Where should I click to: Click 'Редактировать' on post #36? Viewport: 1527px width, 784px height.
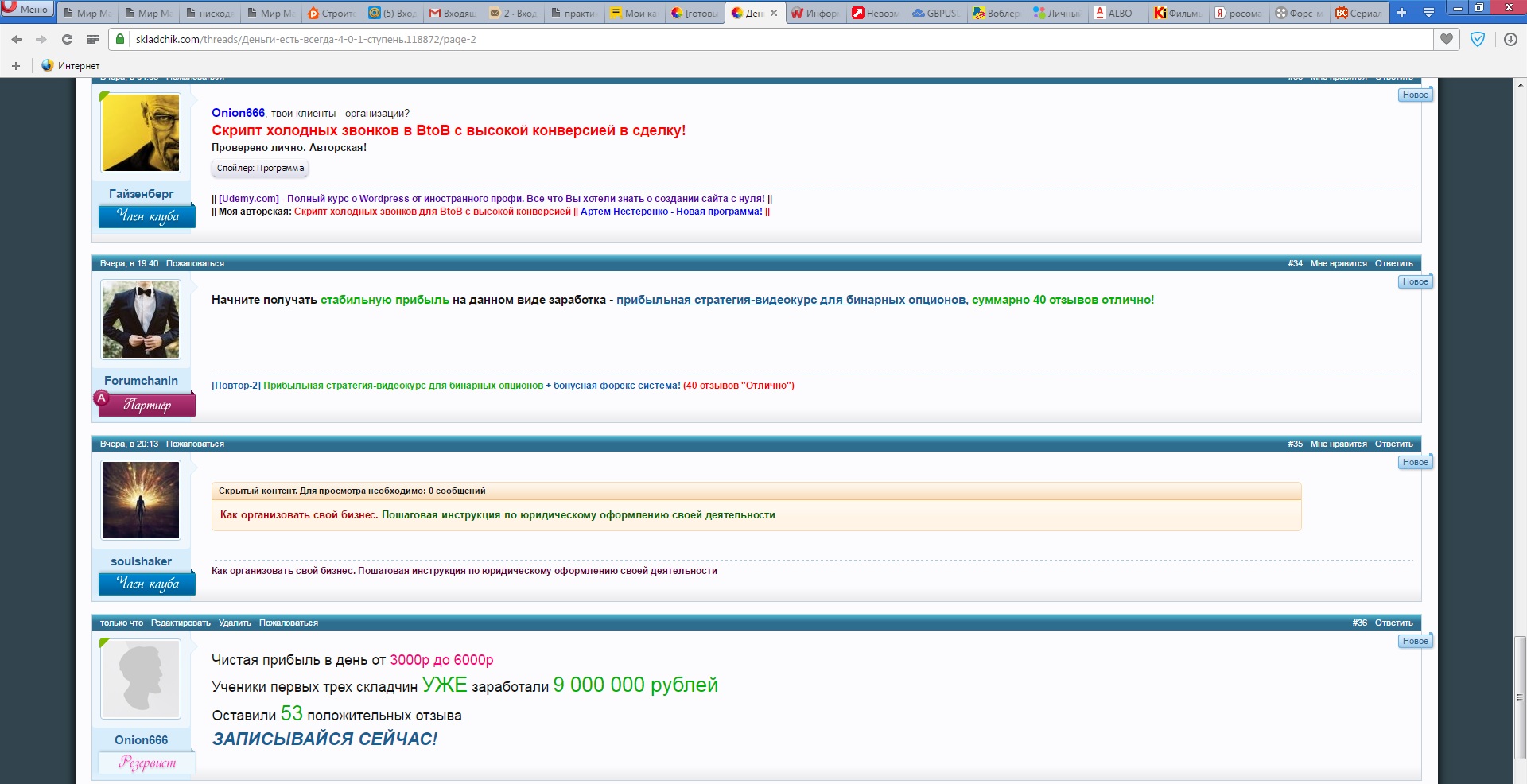(181, 623)
